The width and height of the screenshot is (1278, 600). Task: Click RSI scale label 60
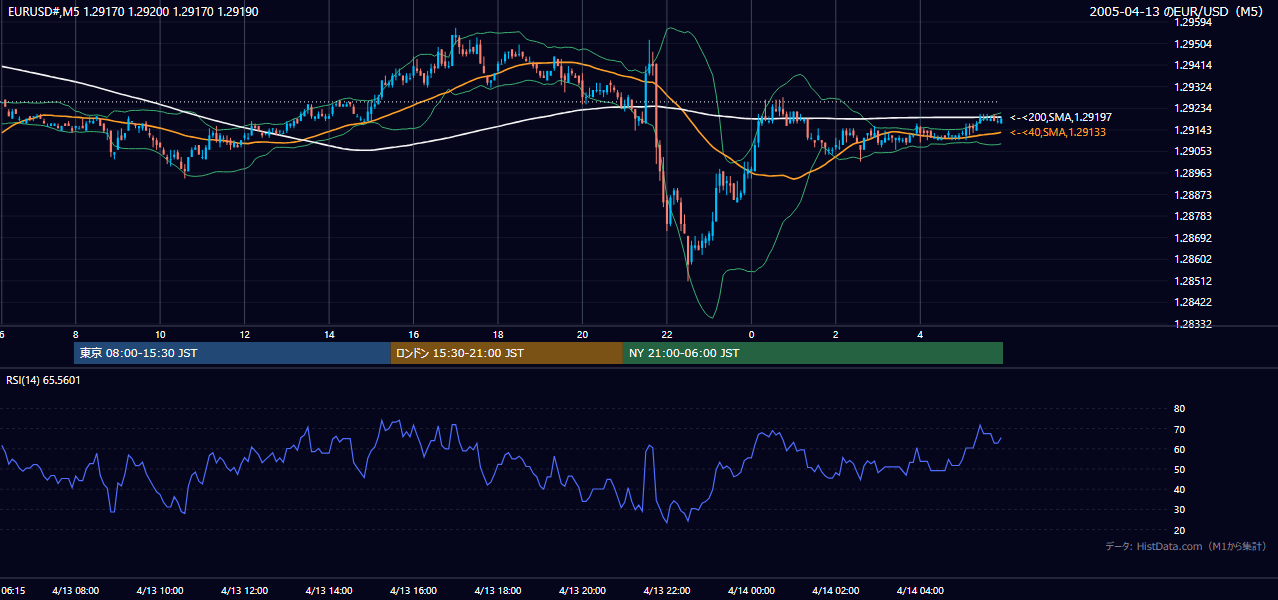tap(1179, 449)
